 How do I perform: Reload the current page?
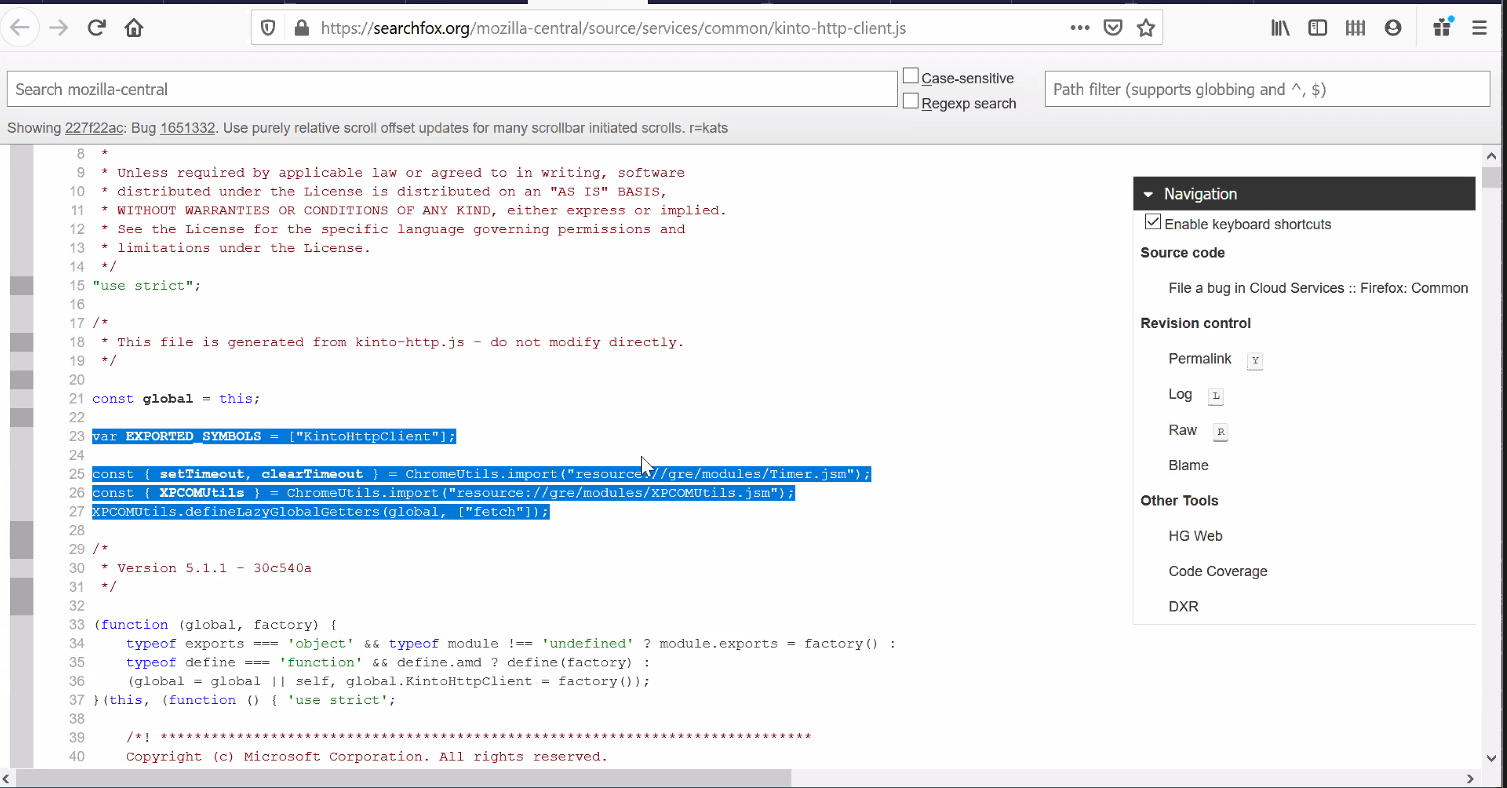[97, 28]
